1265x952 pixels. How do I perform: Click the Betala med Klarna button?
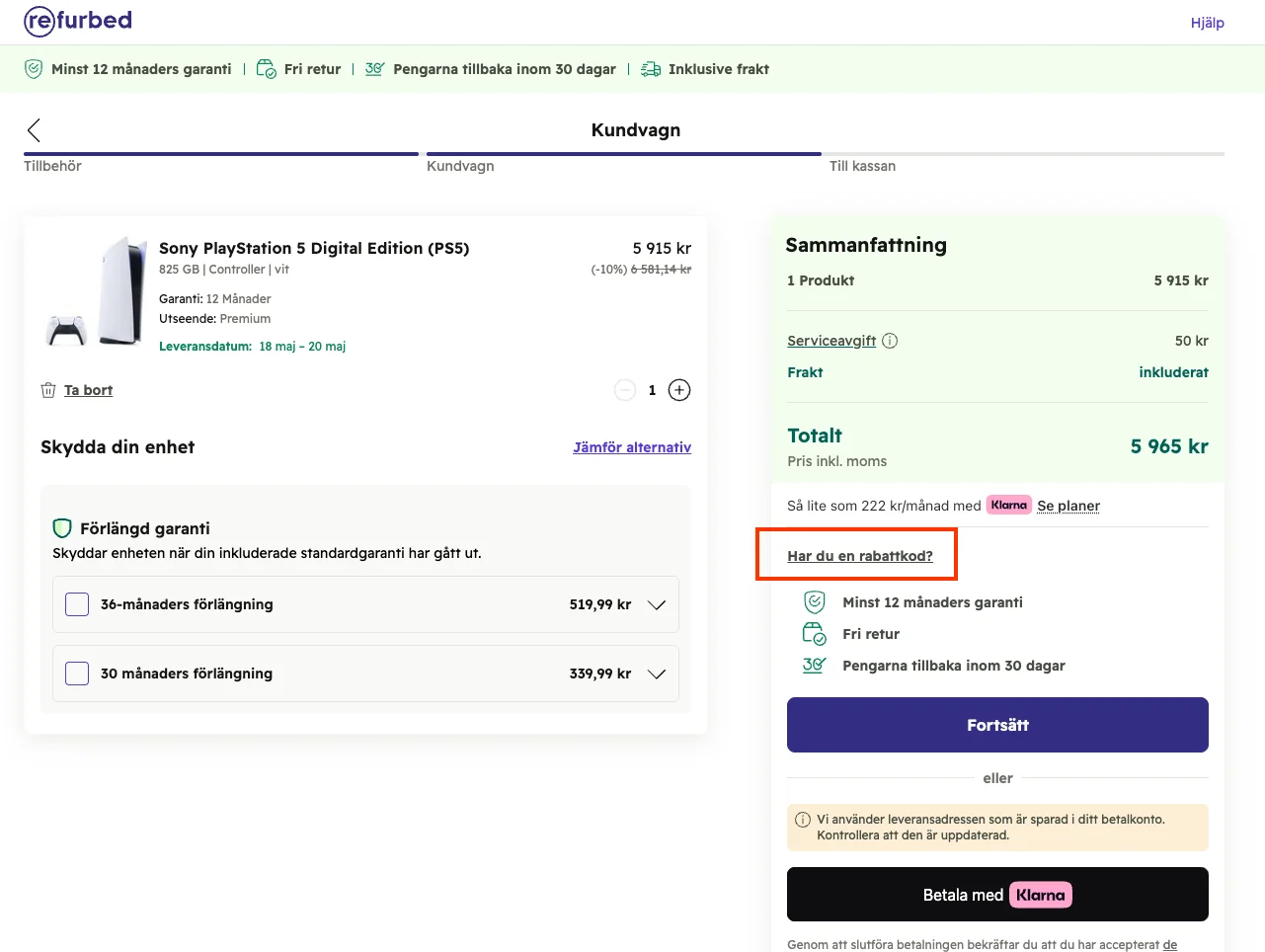coord(997,895)
